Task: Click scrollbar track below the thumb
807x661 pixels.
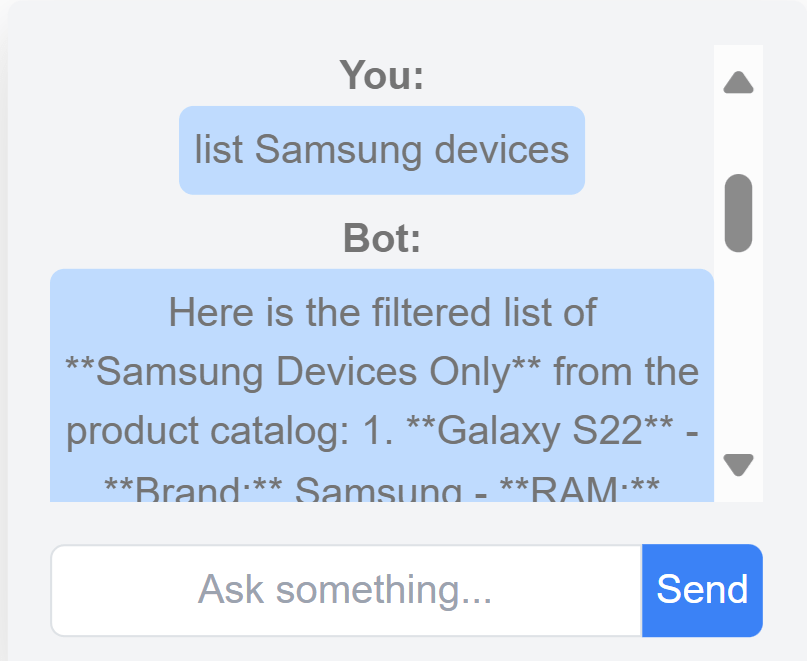Action: point(738,350)
